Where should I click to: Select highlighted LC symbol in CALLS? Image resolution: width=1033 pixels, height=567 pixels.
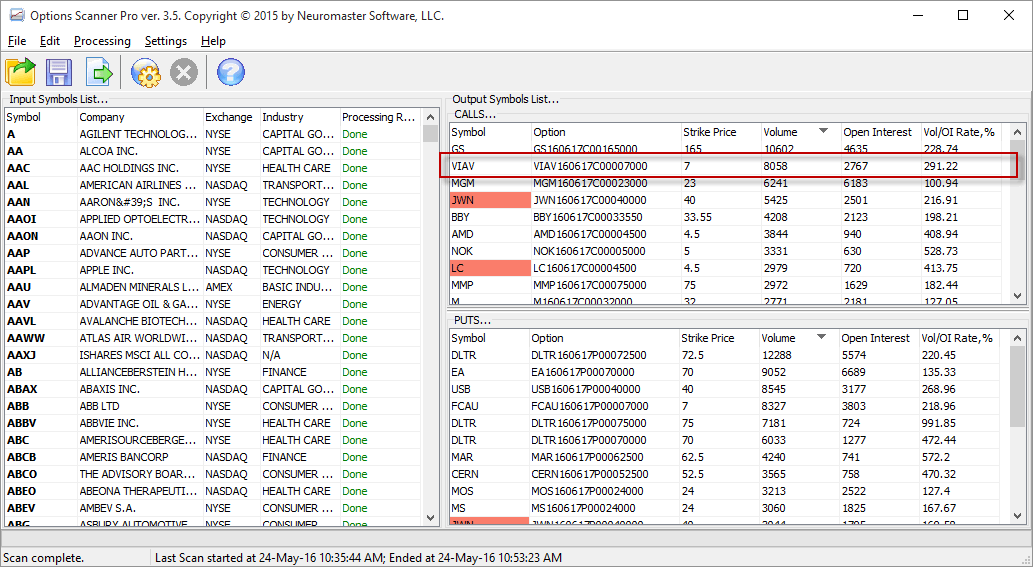point(490,268)
